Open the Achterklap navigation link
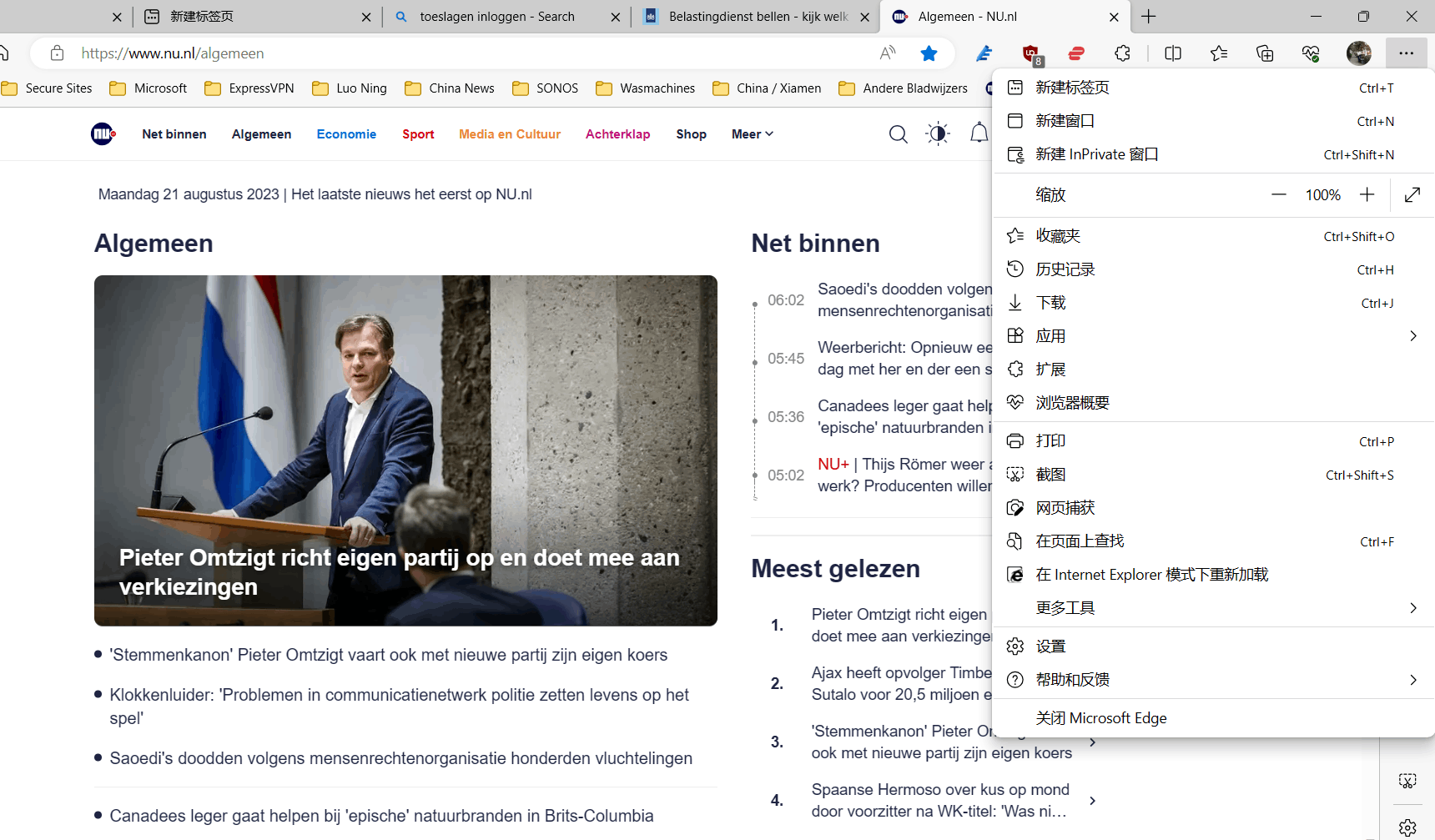1435x840 pixels. [x=617, y=134]
